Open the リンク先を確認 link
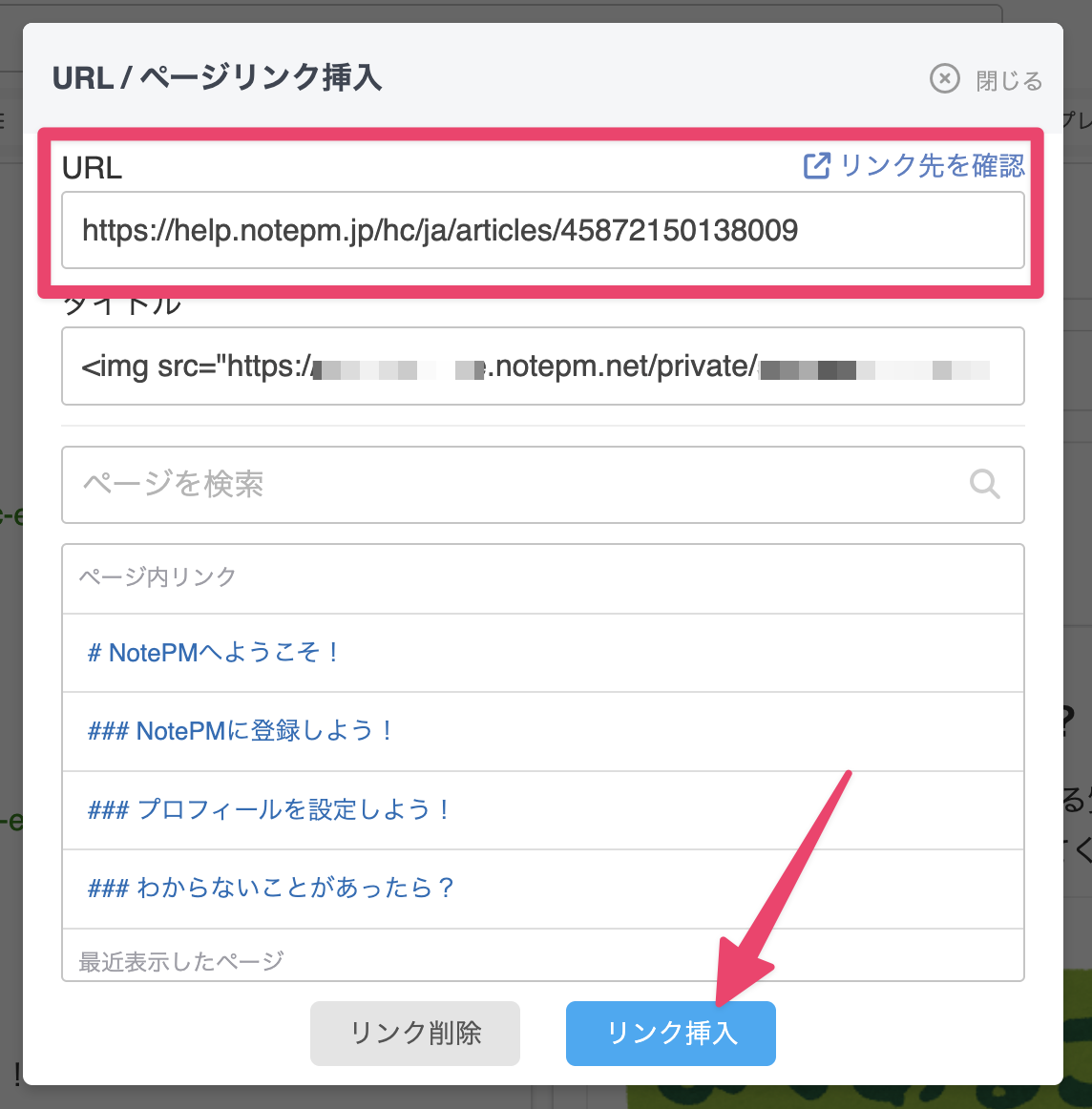This screenshot has height=1109, width=1092. coord(932,166)
